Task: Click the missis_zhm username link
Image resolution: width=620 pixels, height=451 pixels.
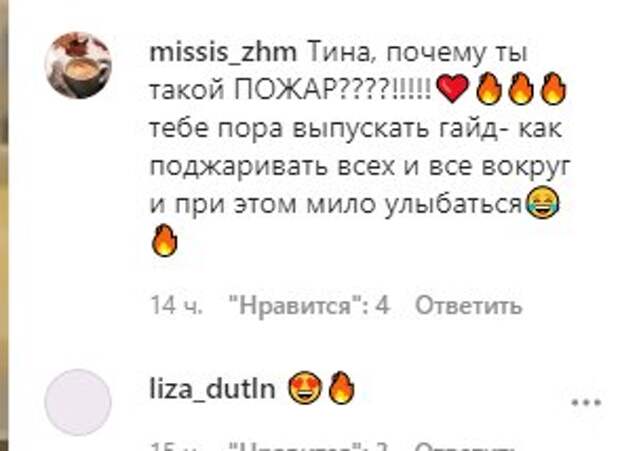Action: coord(223,53)
